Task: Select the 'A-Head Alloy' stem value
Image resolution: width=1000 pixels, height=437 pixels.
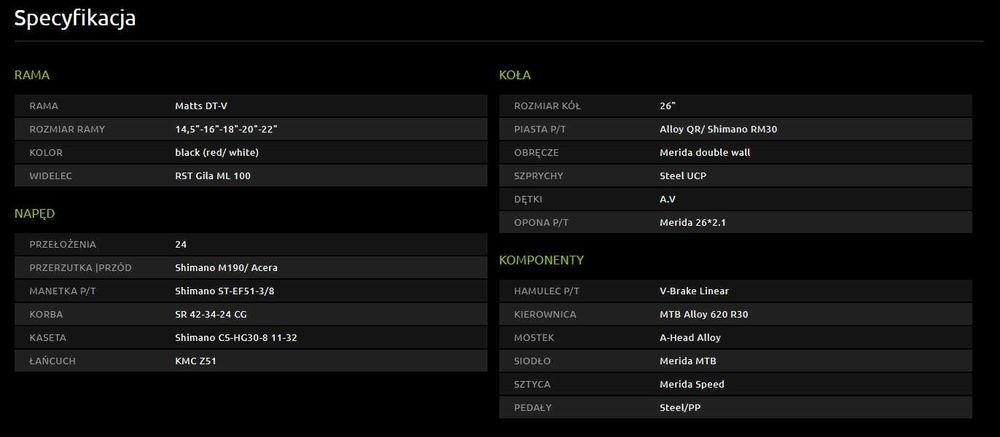Action: click(690, 337)
